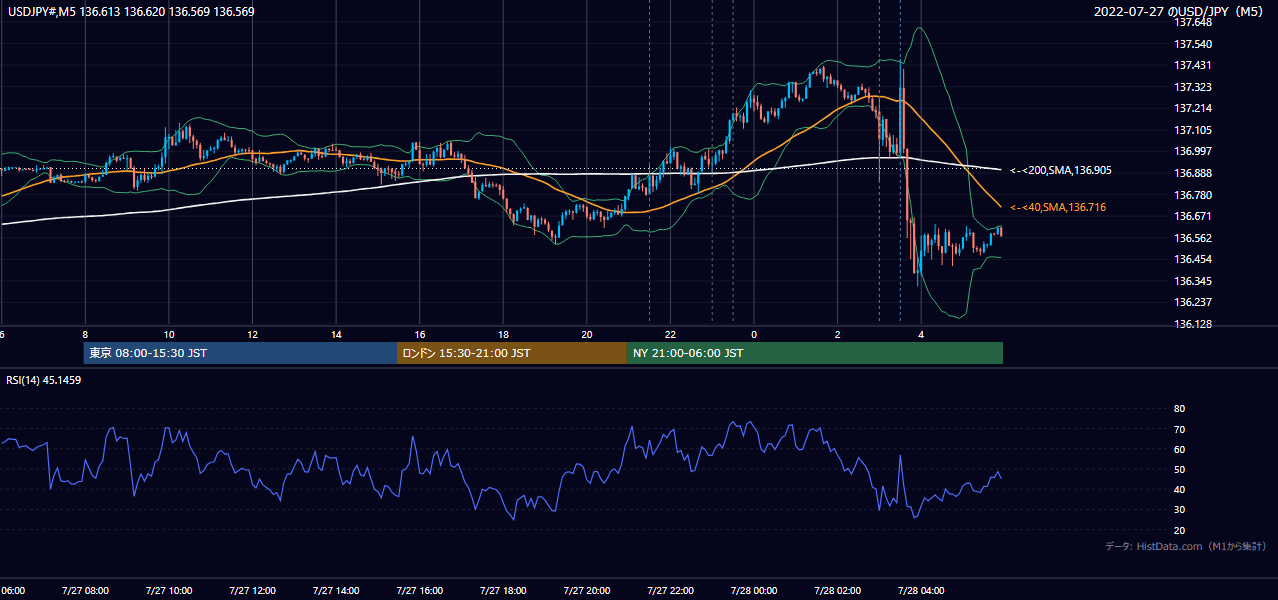Click the 2022-07-27 のUSD/JPY (M5) chart heading
Screen dimensions: 1278x600
(x=1181, y=12)
